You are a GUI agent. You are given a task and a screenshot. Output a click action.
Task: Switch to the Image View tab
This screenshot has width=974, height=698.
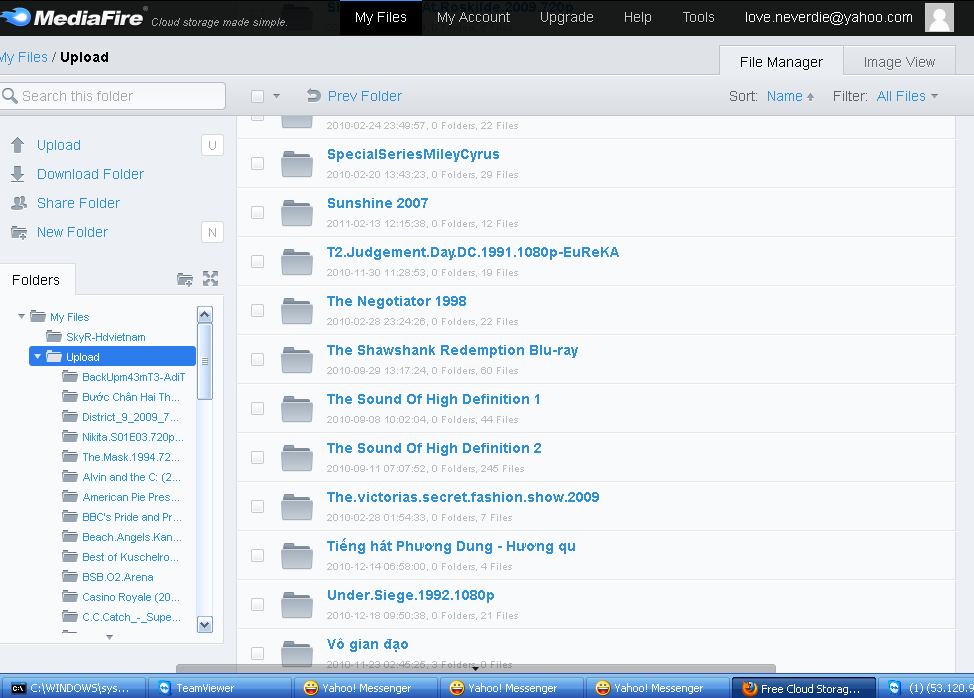click(x=899, y=61)
